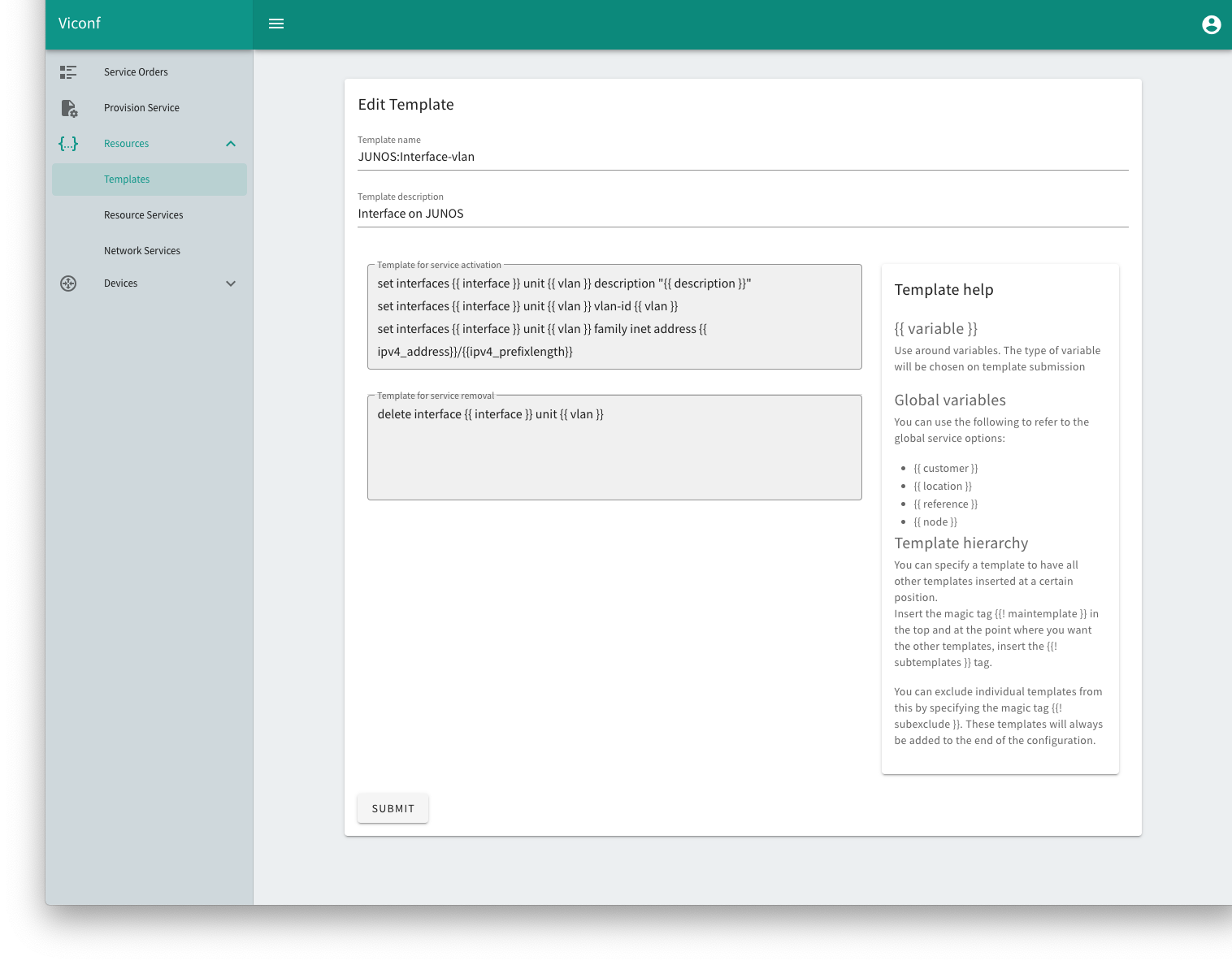
Task: Click the curly braces Resources icon
Action: pyautogui.click(x=68, y=144)
